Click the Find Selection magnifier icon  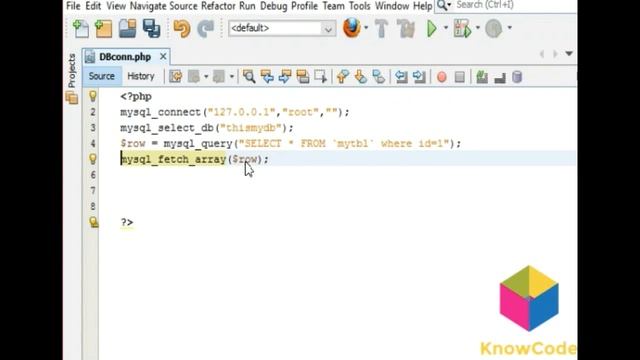pyautogui.click(x=249, y=76)
